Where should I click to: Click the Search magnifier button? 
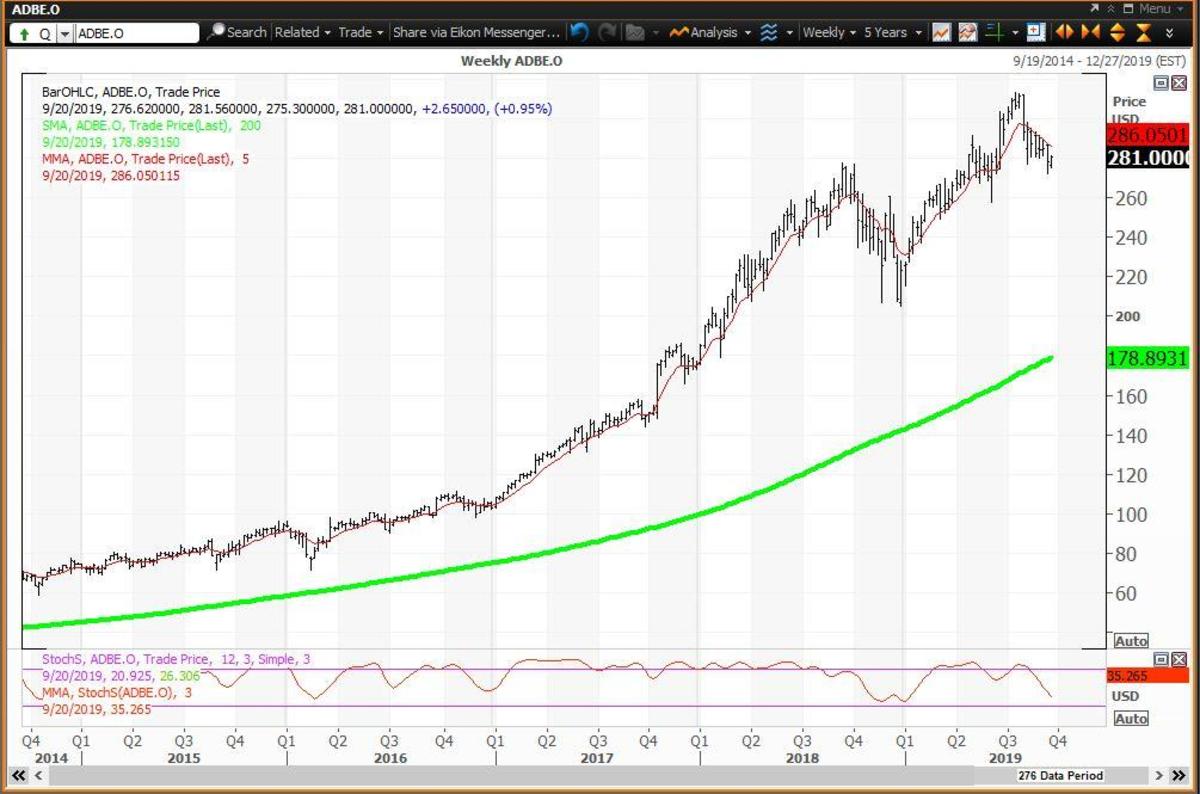point(238,32)
